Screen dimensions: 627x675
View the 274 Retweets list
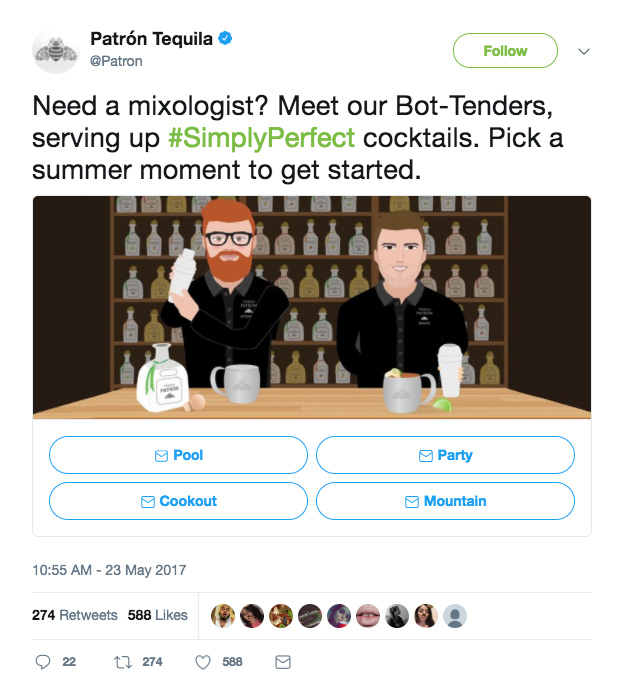click(74, 615)
